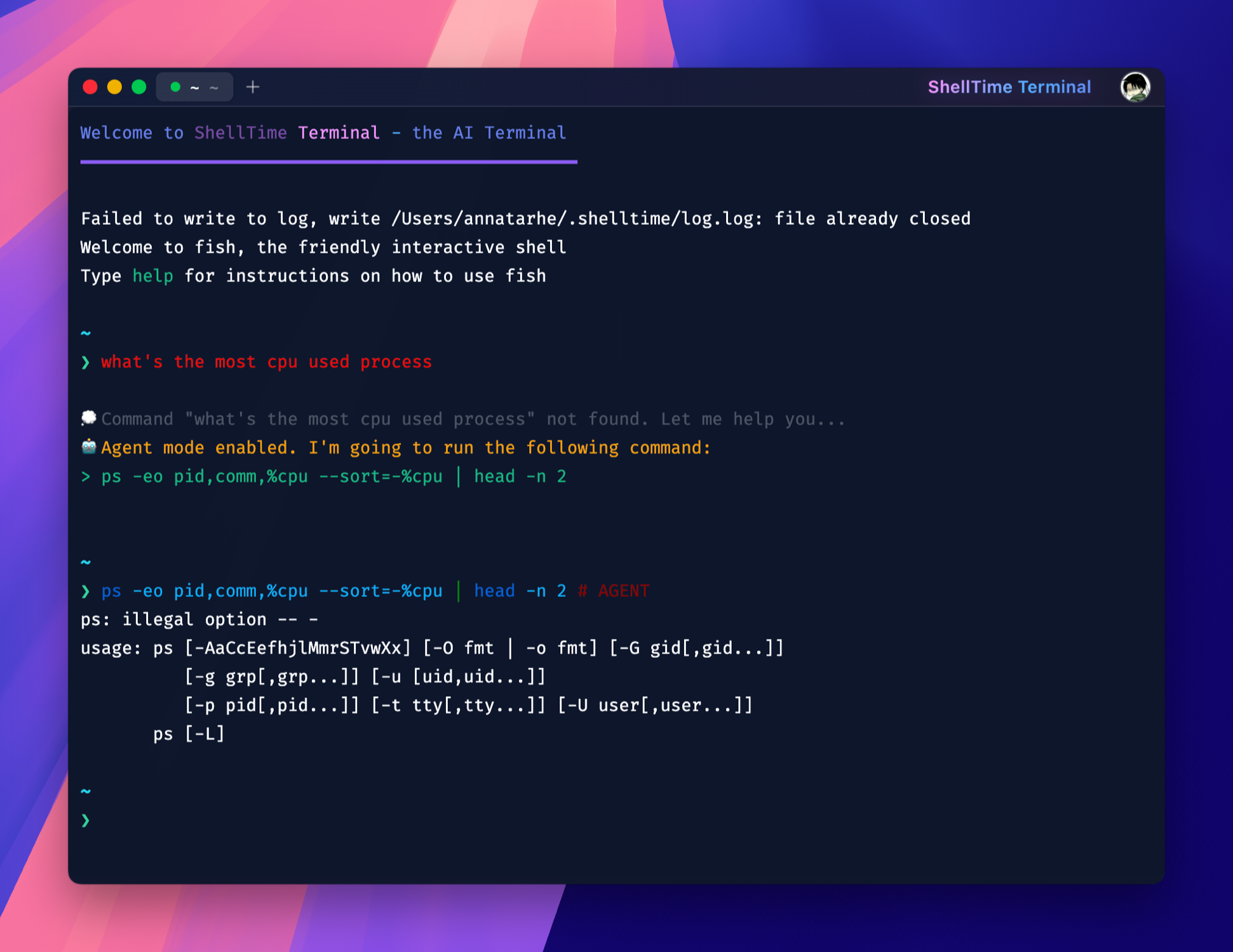Click the executed blue ps command line
Image resolution: width=1233 pixels, height=952 pixels.
[x=334, y=591]
